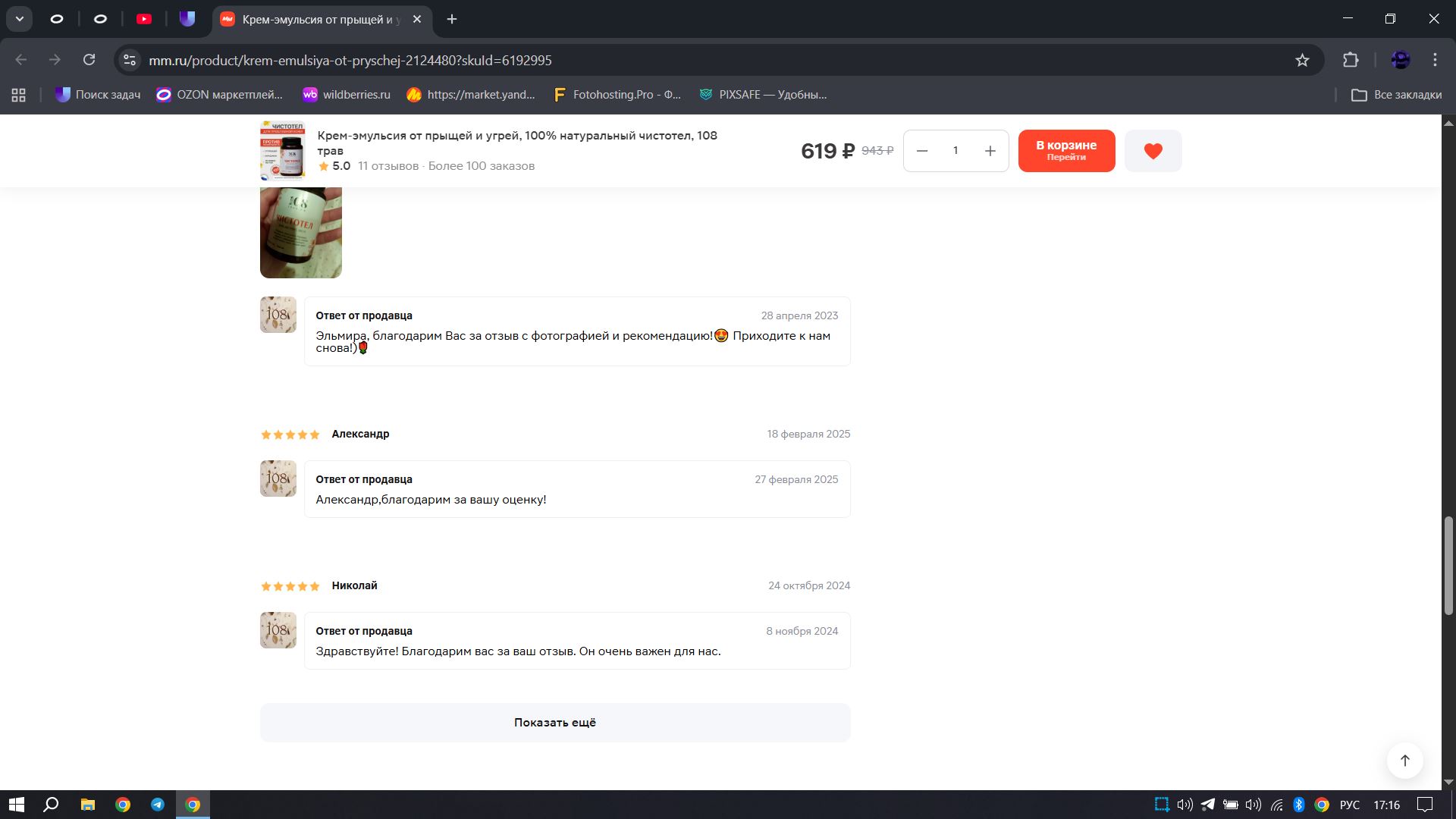The height and width of the screenshot is (819, 1456).
Task: Decrease quantity with the minus button
Action: 922,151
